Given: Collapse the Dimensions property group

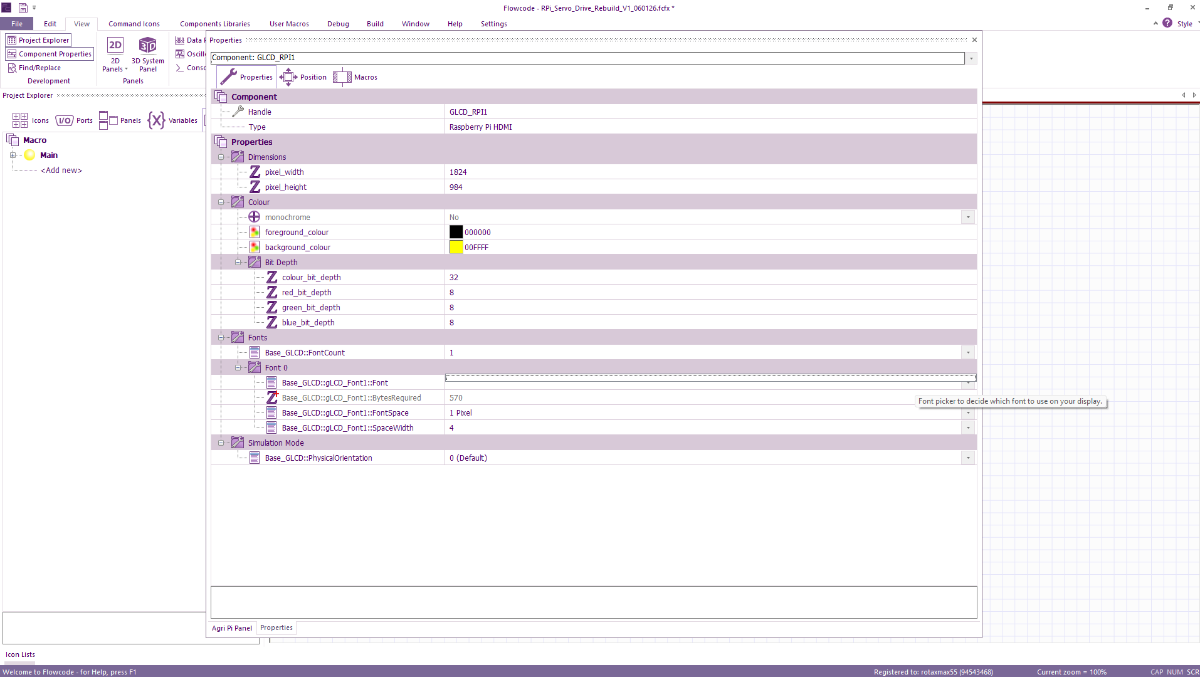Looking at the screenshot, I should pyautogui.click(x=220, y=157).
